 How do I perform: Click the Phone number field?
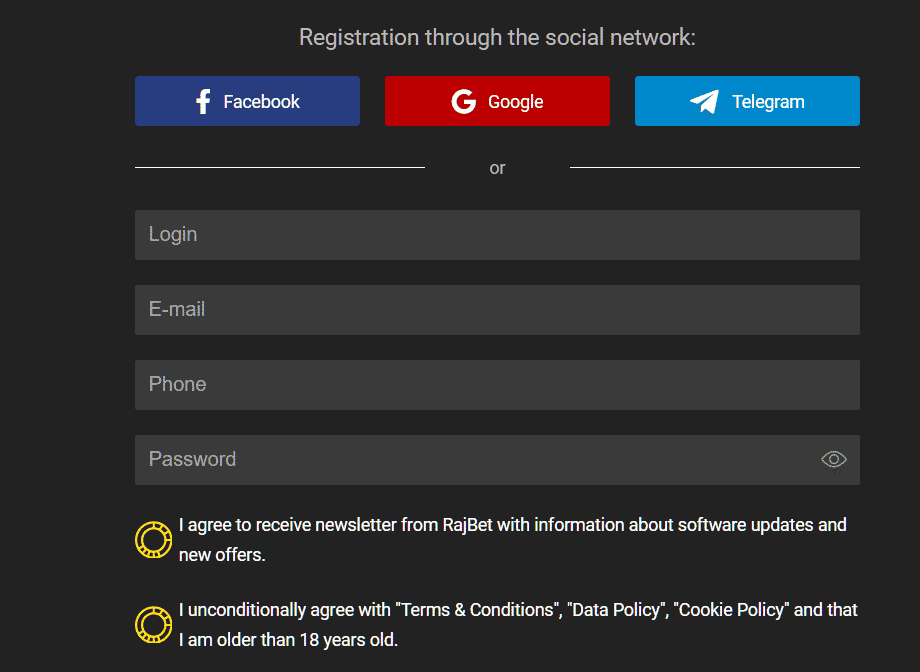click(497, 384)
